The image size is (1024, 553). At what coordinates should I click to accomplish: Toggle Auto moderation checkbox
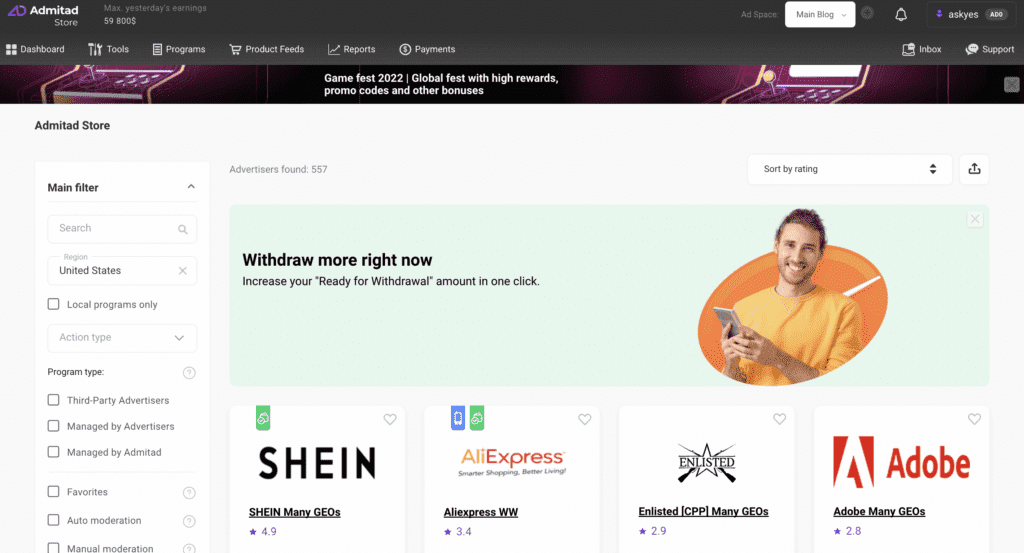coord(54,520)
